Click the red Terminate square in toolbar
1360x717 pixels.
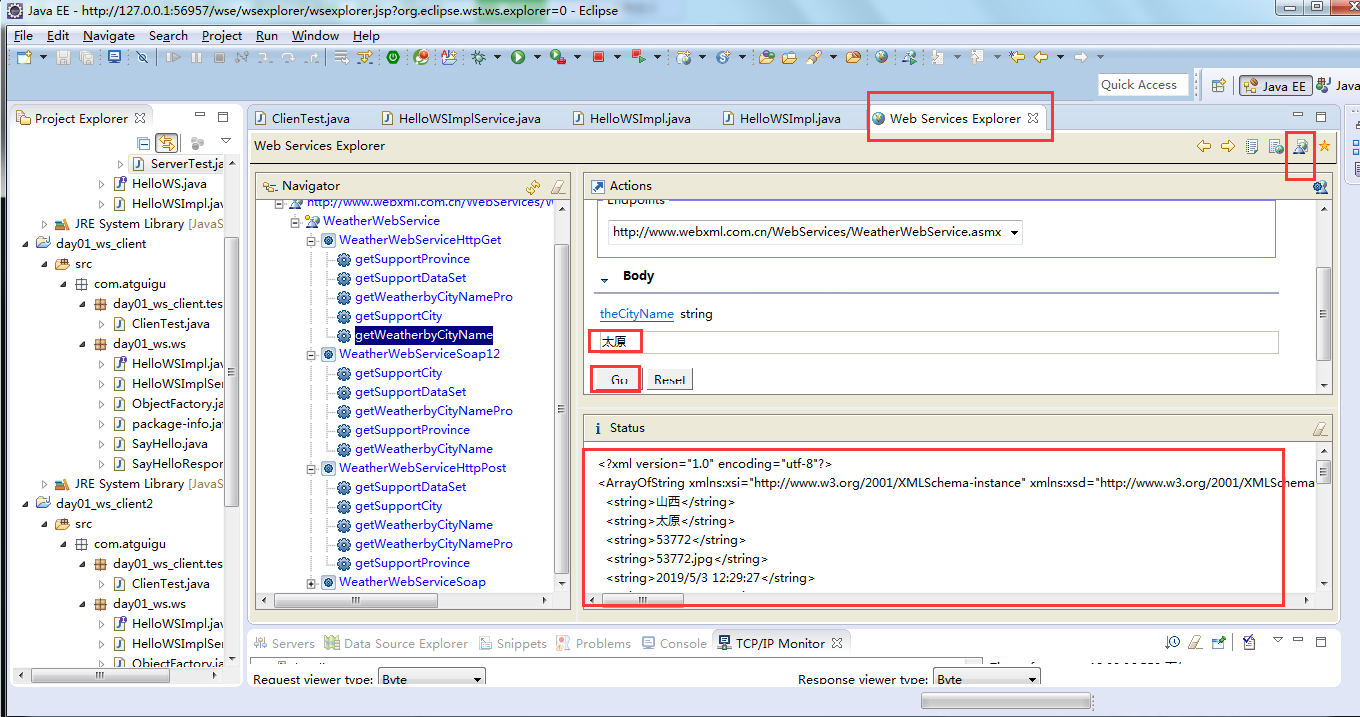click(x=598, y=57)
